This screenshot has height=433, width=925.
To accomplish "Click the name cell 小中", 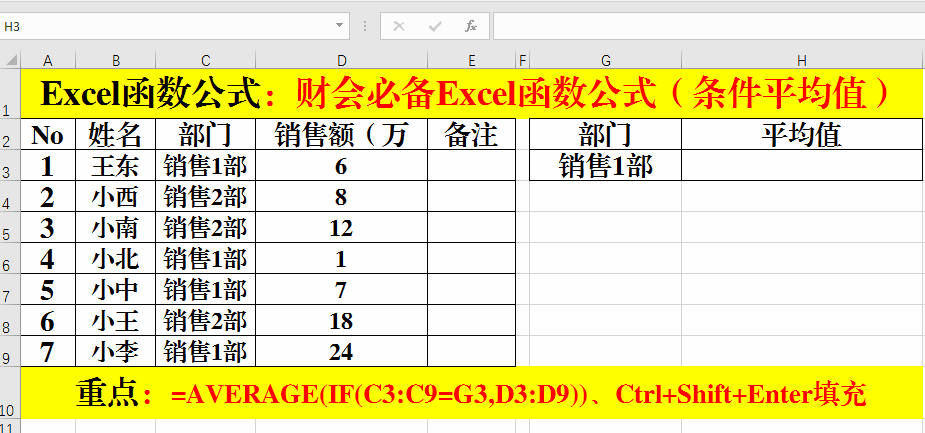I will (x=116, y=289).
